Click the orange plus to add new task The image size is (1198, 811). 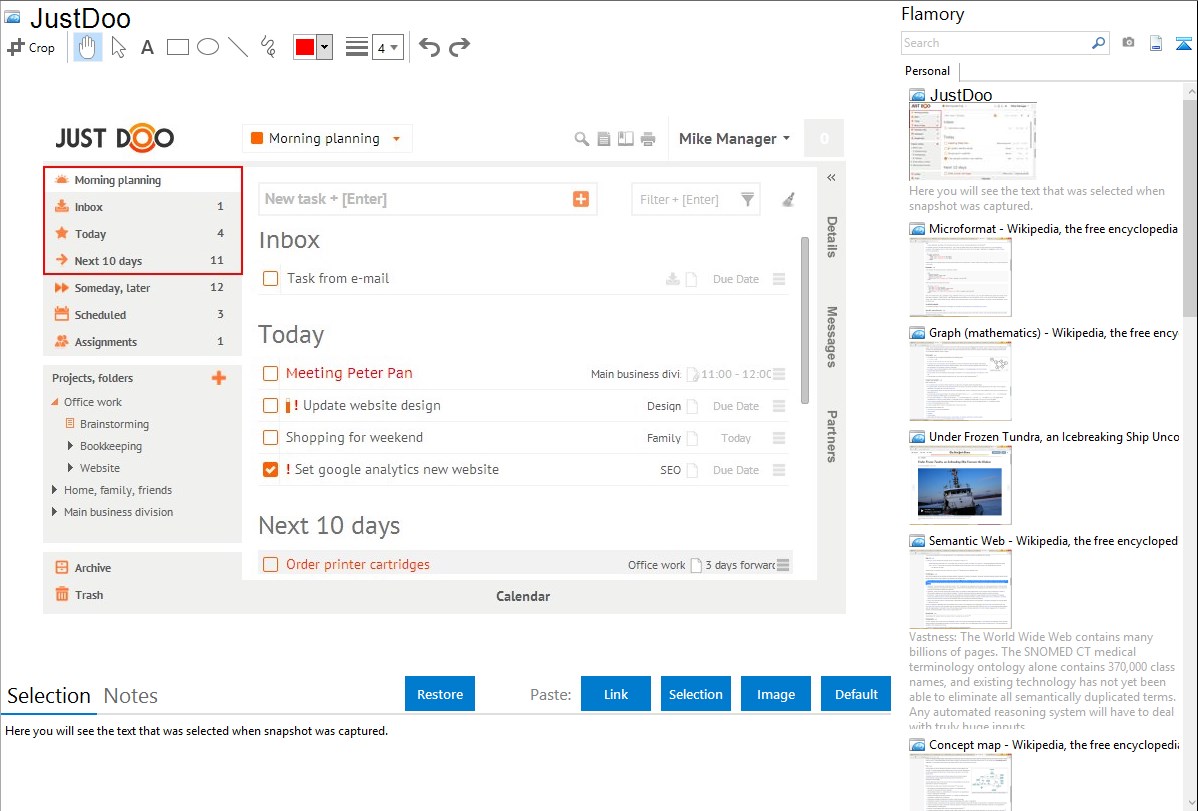pos(581,199)
